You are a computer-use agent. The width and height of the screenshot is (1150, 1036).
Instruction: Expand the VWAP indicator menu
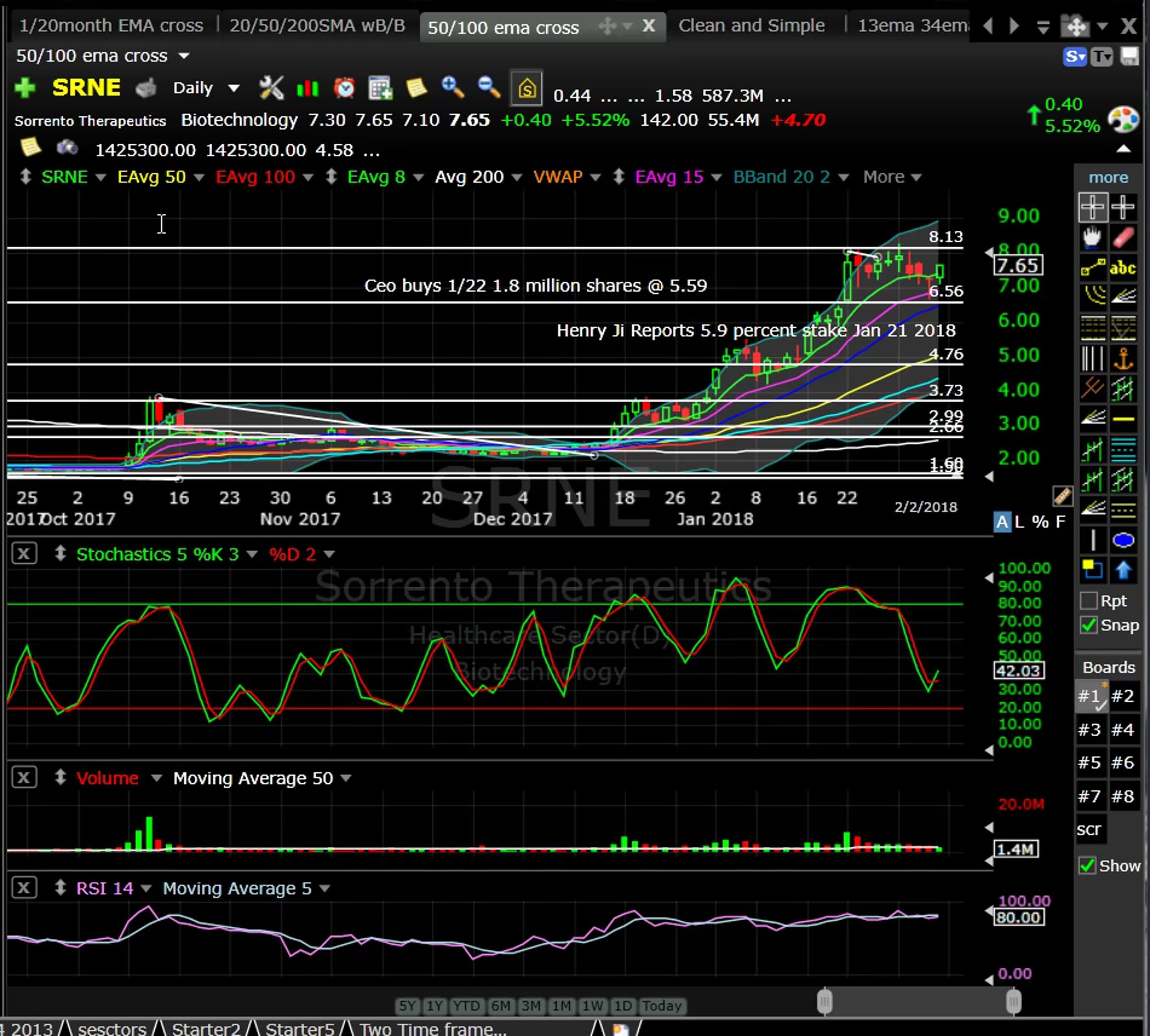(x=595, y=178)
